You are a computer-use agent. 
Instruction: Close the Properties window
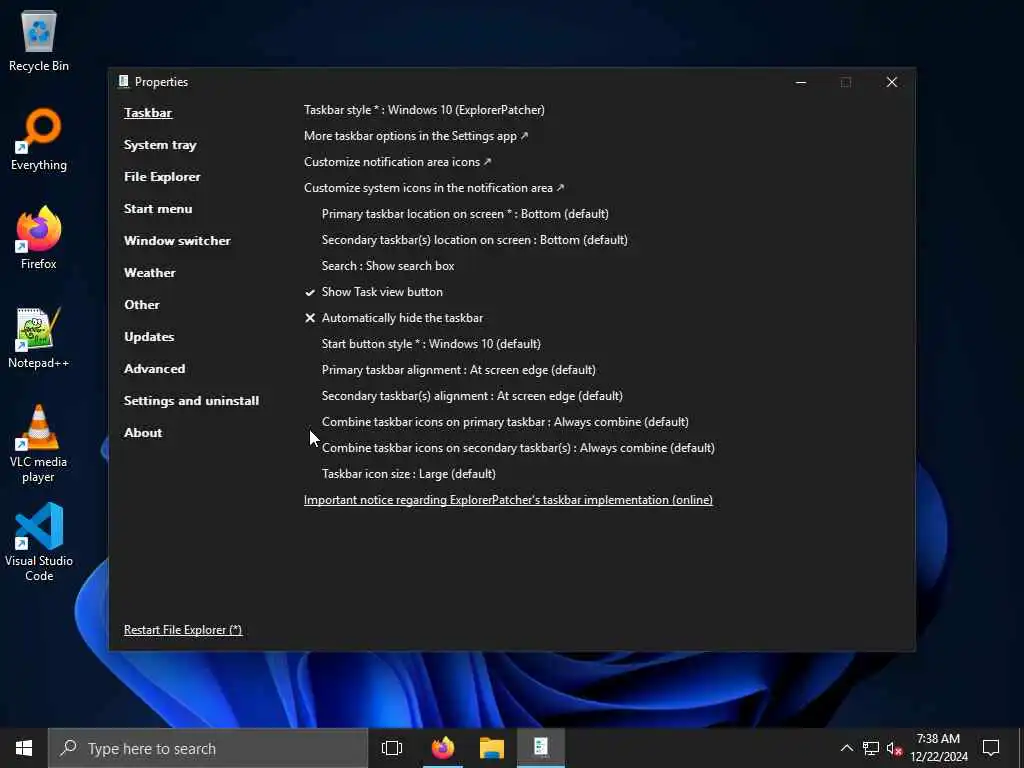click(891, 82)
